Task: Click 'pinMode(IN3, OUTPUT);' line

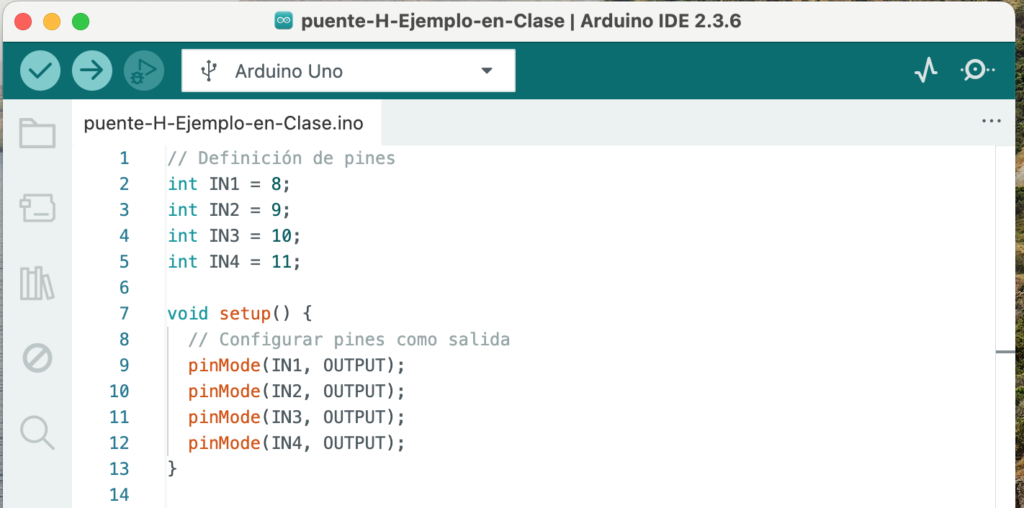Action: tap(296, 417)
